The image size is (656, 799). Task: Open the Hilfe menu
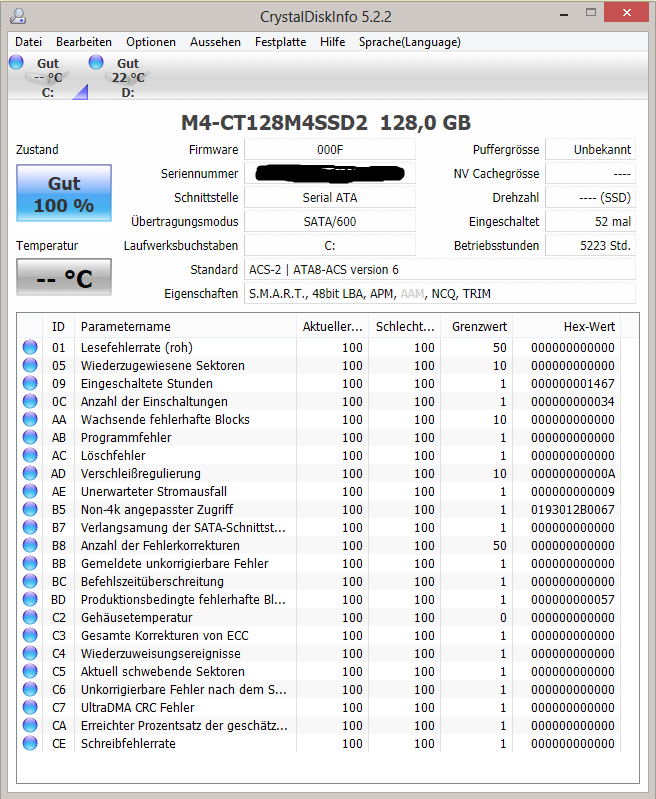pyautogui.click(x=332, y=42)
